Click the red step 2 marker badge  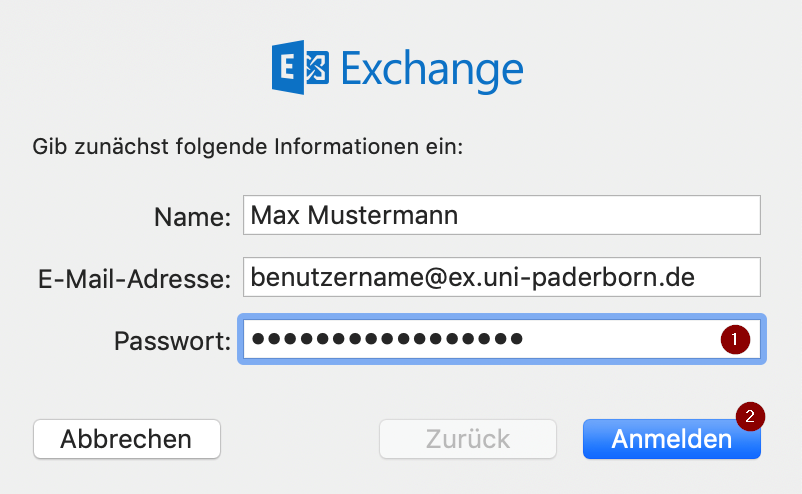(x=750, y=415)
